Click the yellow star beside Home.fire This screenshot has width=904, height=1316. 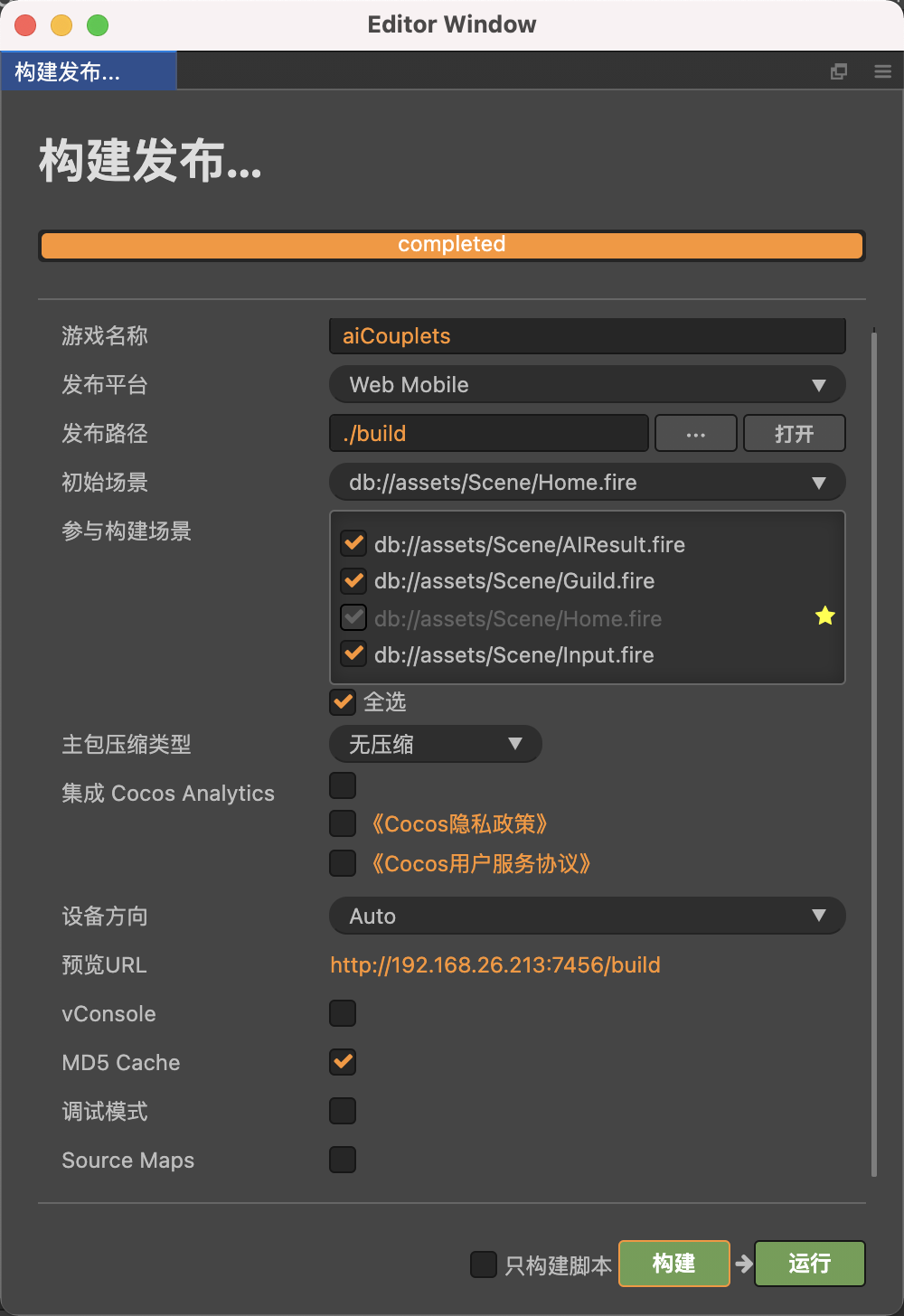(x=824, y=616)
